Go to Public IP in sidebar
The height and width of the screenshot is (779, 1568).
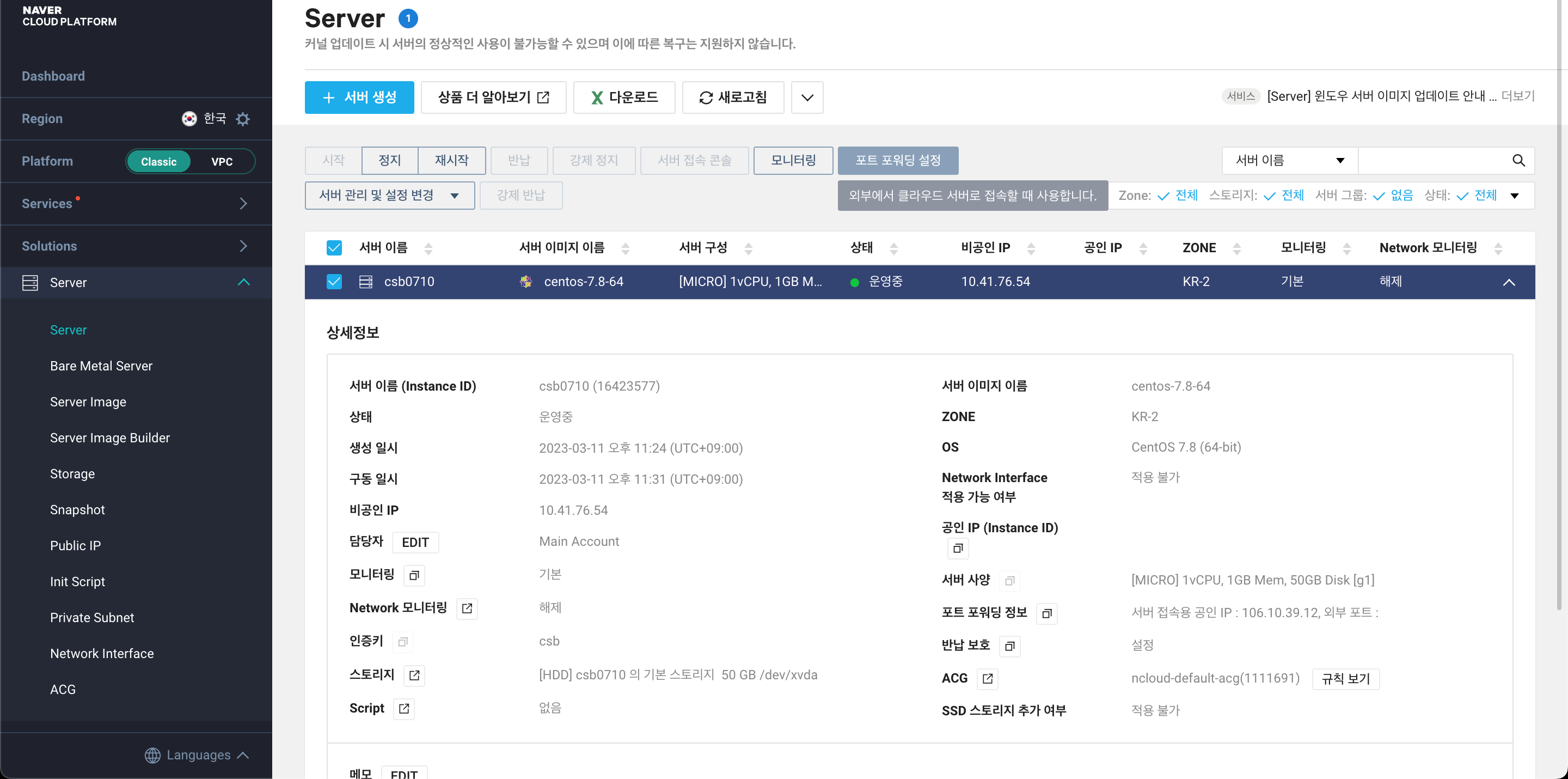pos(76,546)
